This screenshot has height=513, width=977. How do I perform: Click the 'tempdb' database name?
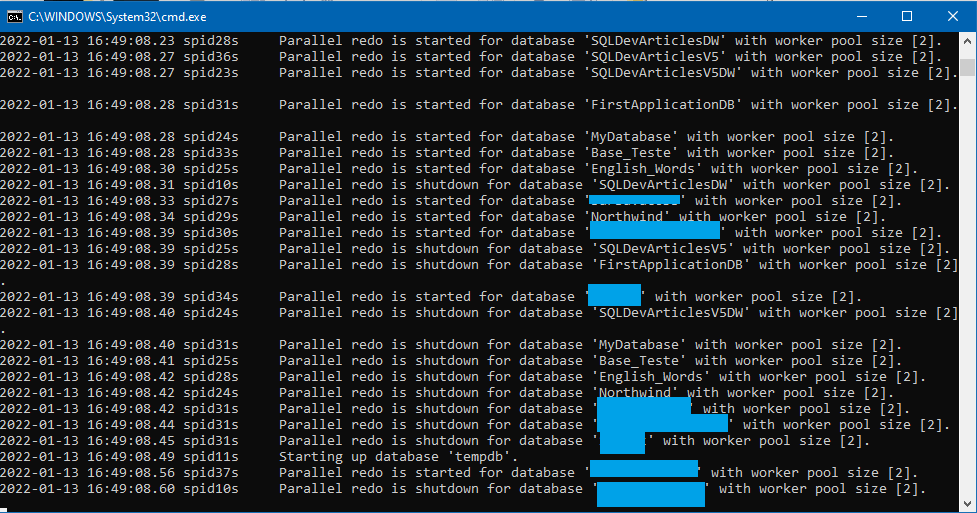pos(479,457)
